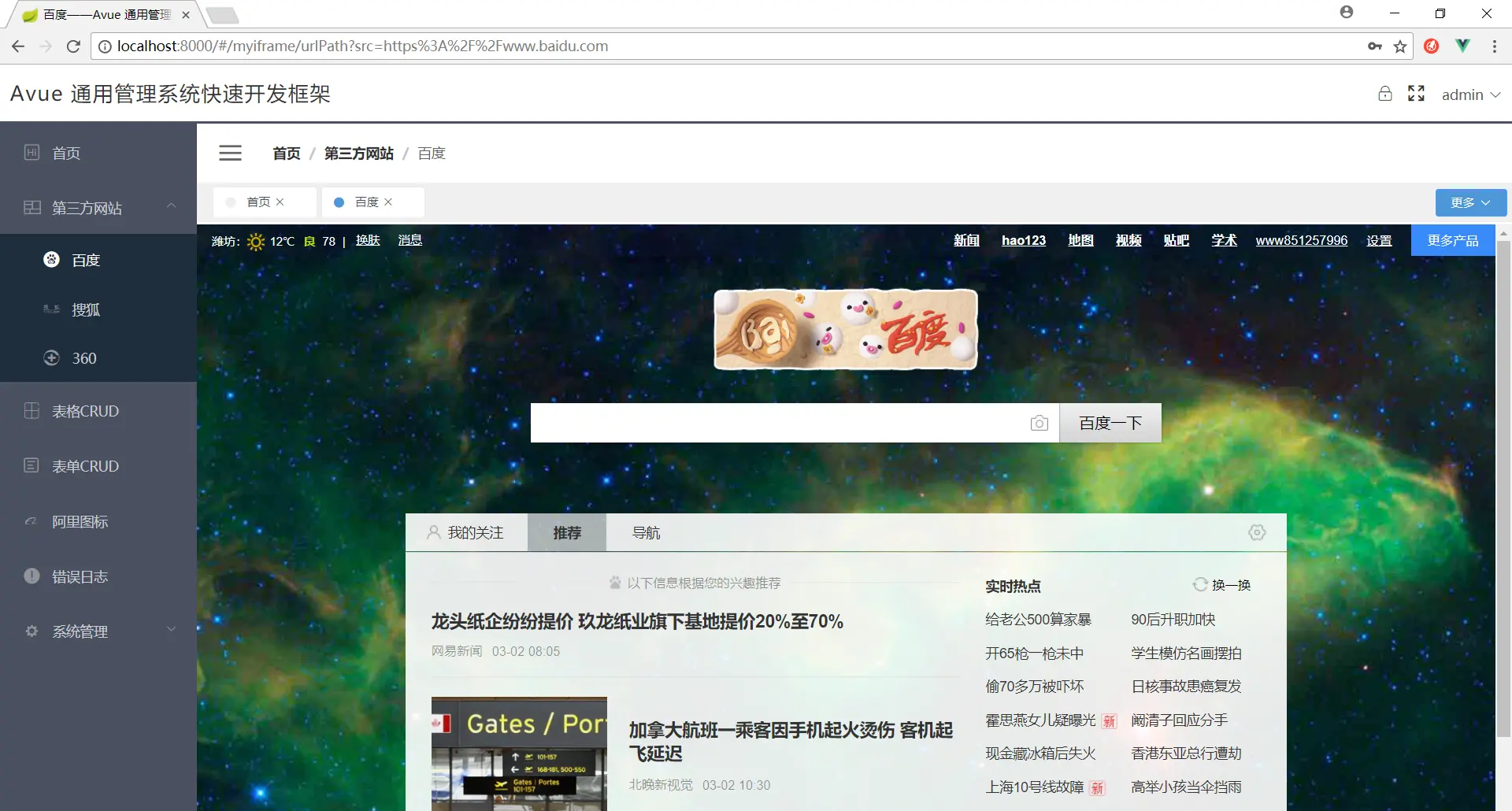The image size is (1512, 811).
Task: Click the 更多产品 button
Action: [1453, 240]
